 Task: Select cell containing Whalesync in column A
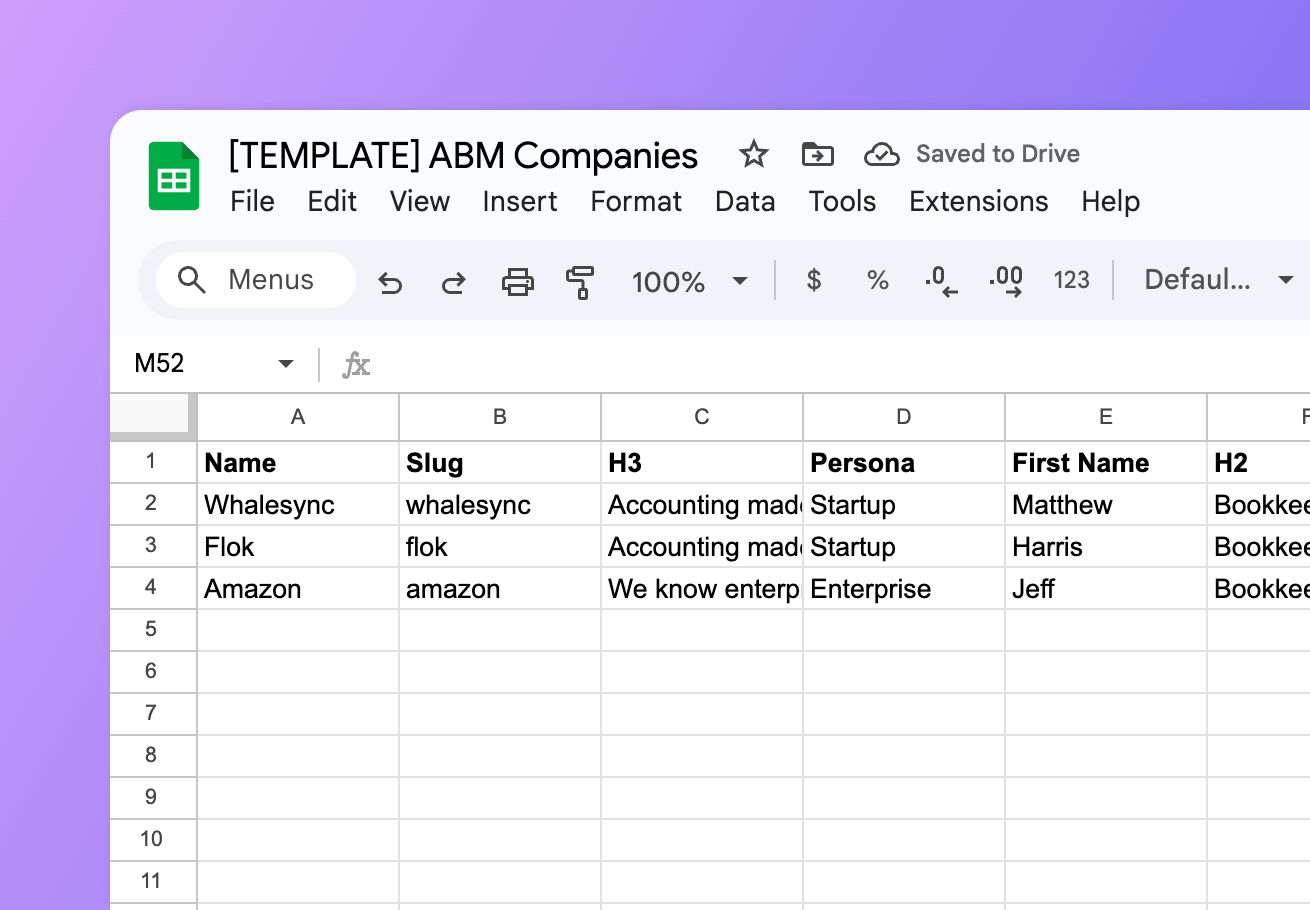(x=298, y=504)
